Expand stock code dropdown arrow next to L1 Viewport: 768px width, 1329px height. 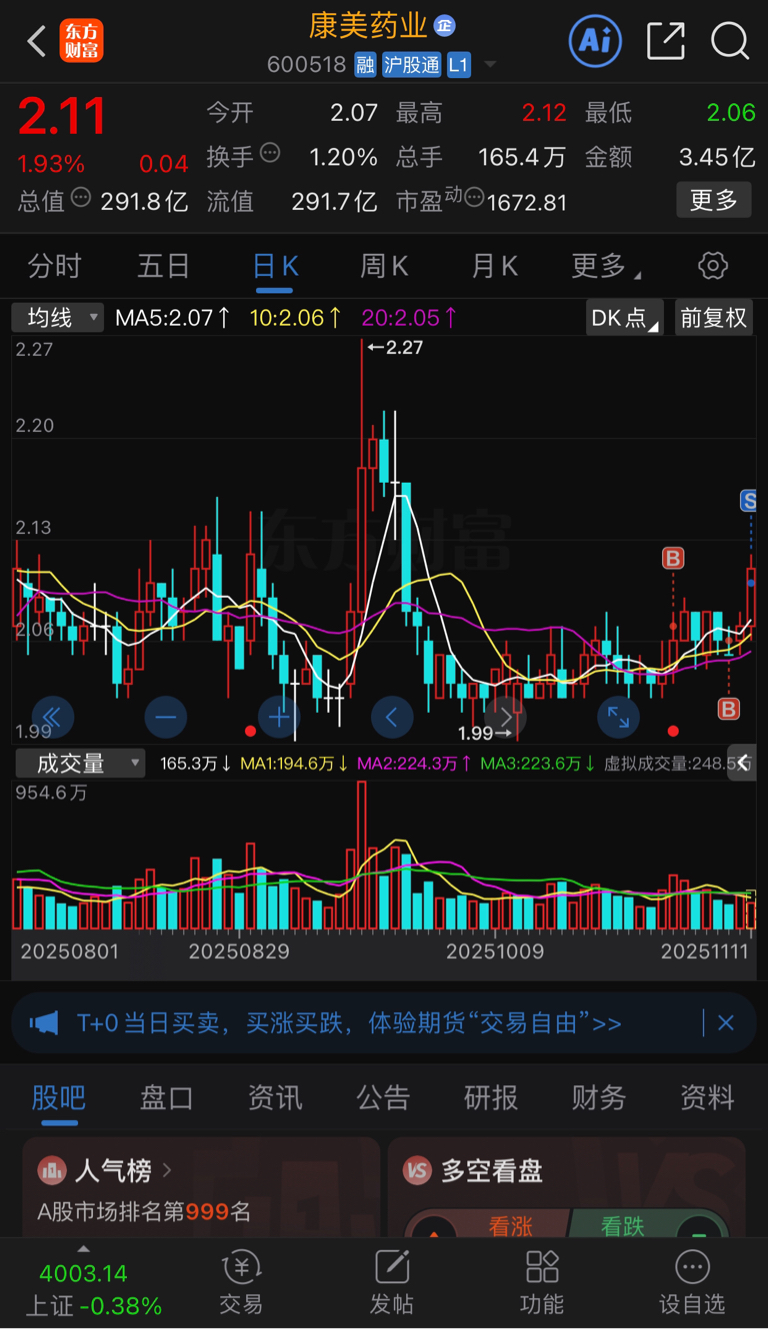[490, 65]
